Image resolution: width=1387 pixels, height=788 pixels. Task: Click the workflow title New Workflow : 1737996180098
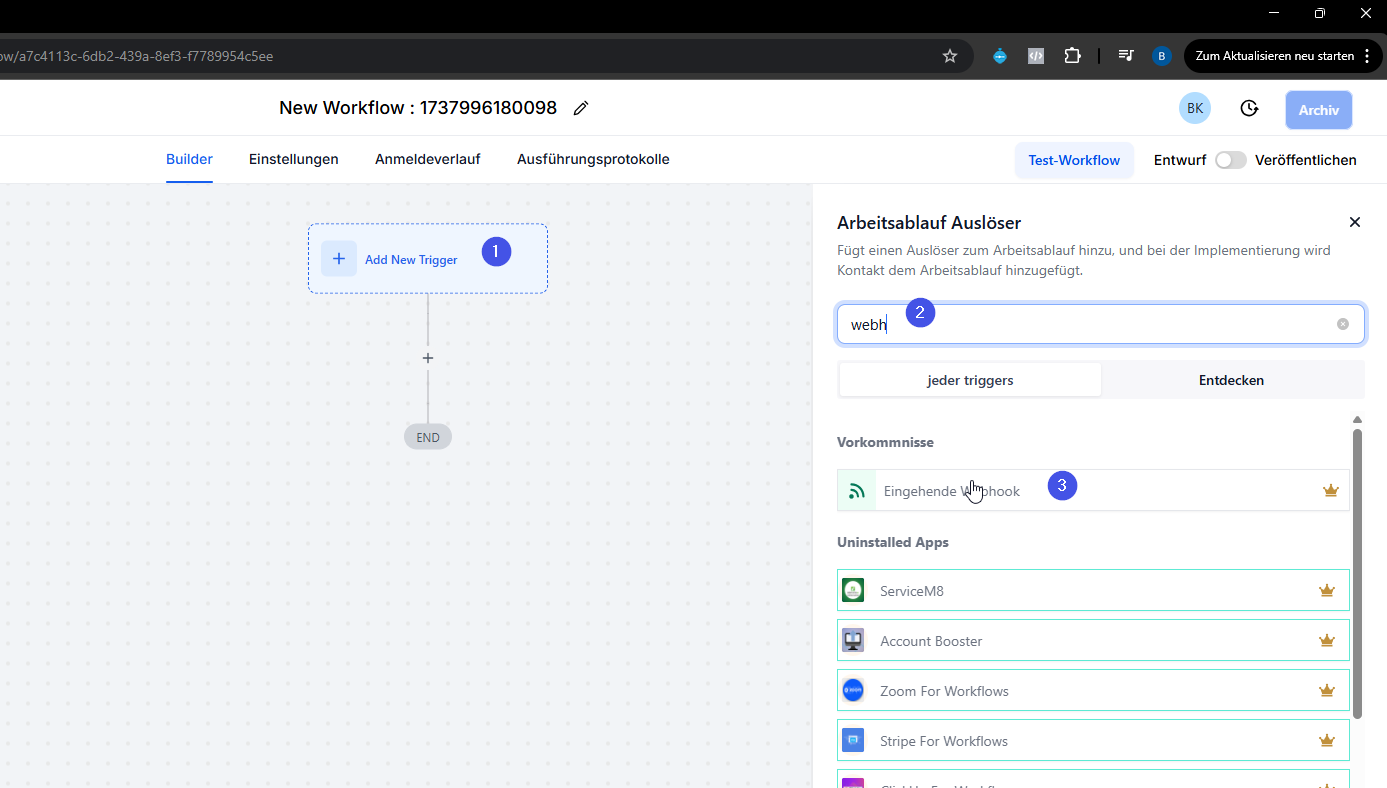point(418,108)
